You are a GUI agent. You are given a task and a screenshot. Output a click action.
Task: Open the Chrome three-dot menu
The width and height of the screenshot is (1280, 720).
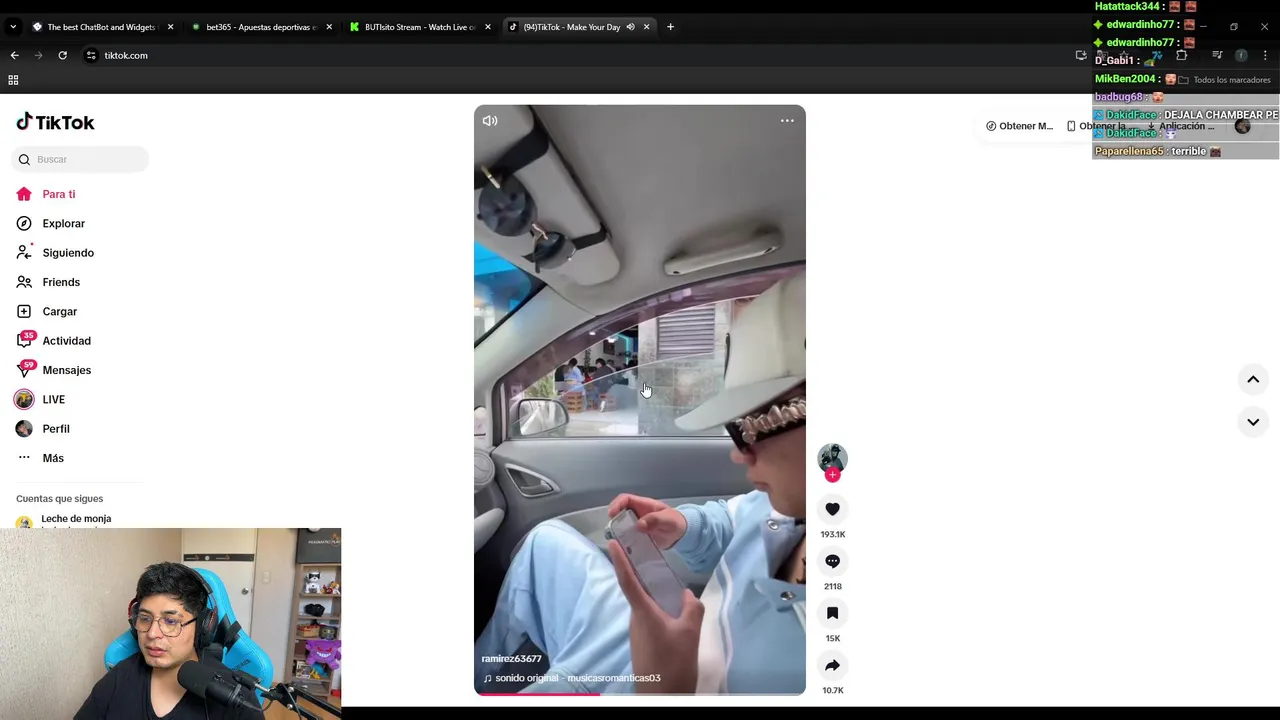pos(1265,55)
